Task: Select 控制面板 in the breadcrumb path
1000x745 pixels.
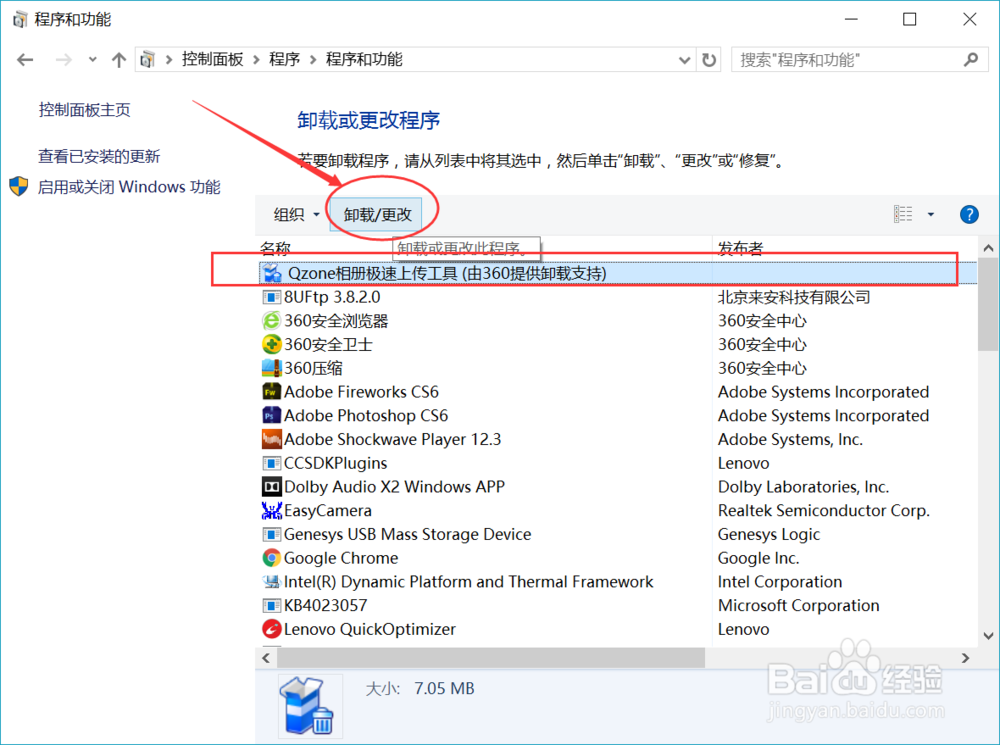Action: [212, 59]
